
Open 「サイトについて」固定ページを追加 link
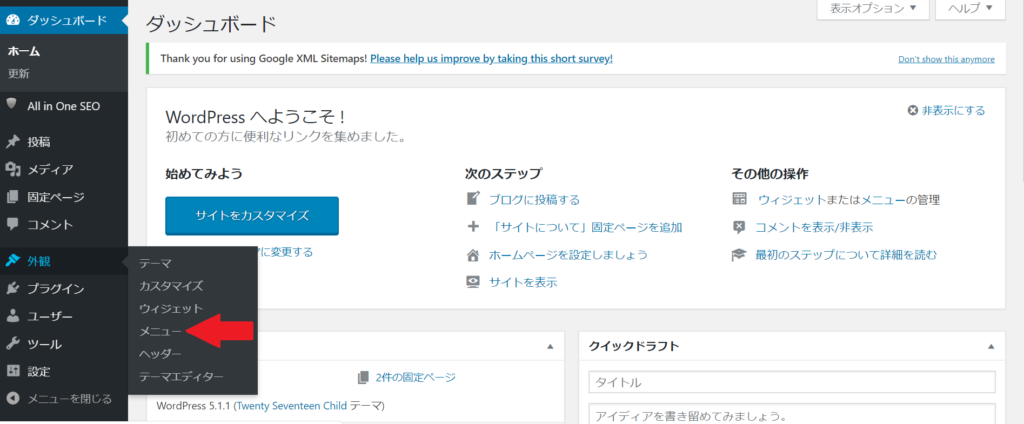click(586, 227)
